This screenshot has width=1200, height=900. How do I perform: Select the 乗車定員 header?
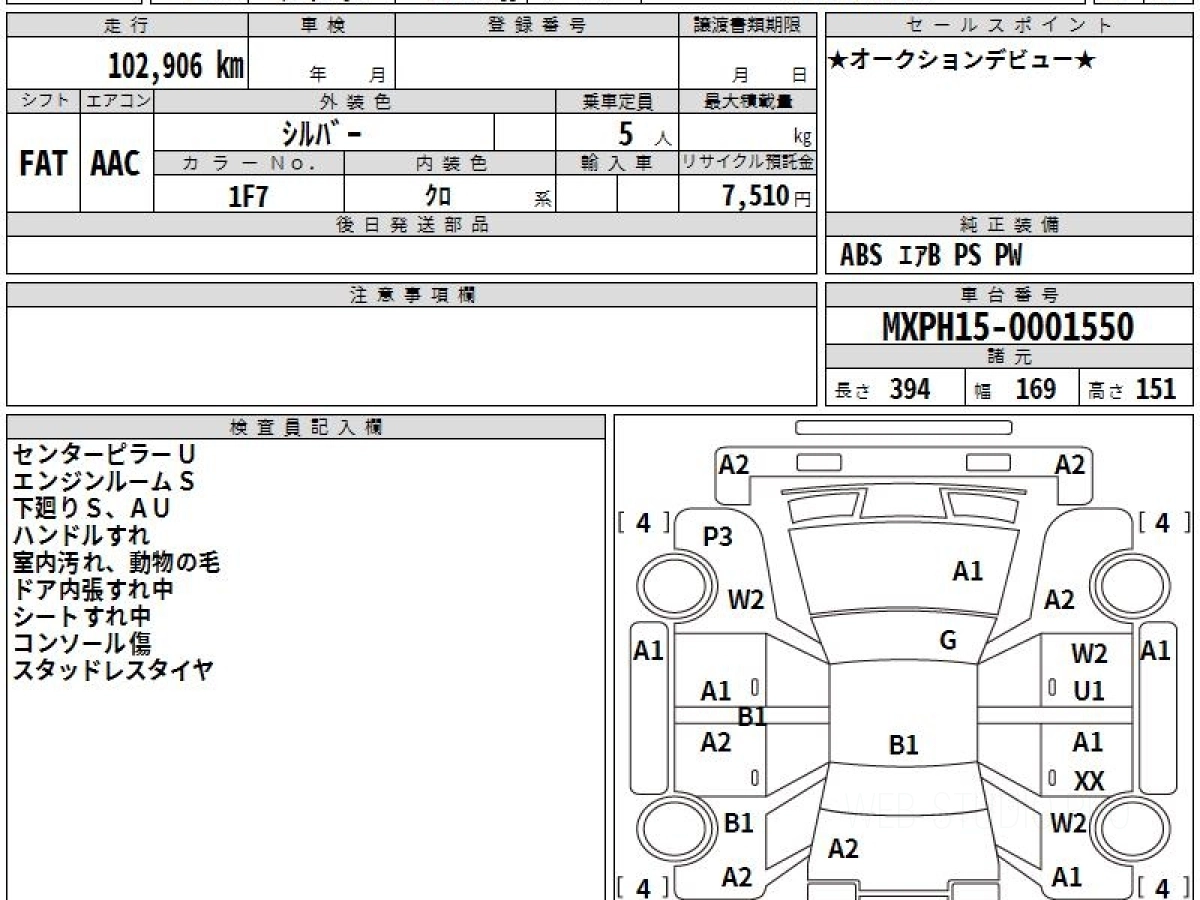[617, 101]
